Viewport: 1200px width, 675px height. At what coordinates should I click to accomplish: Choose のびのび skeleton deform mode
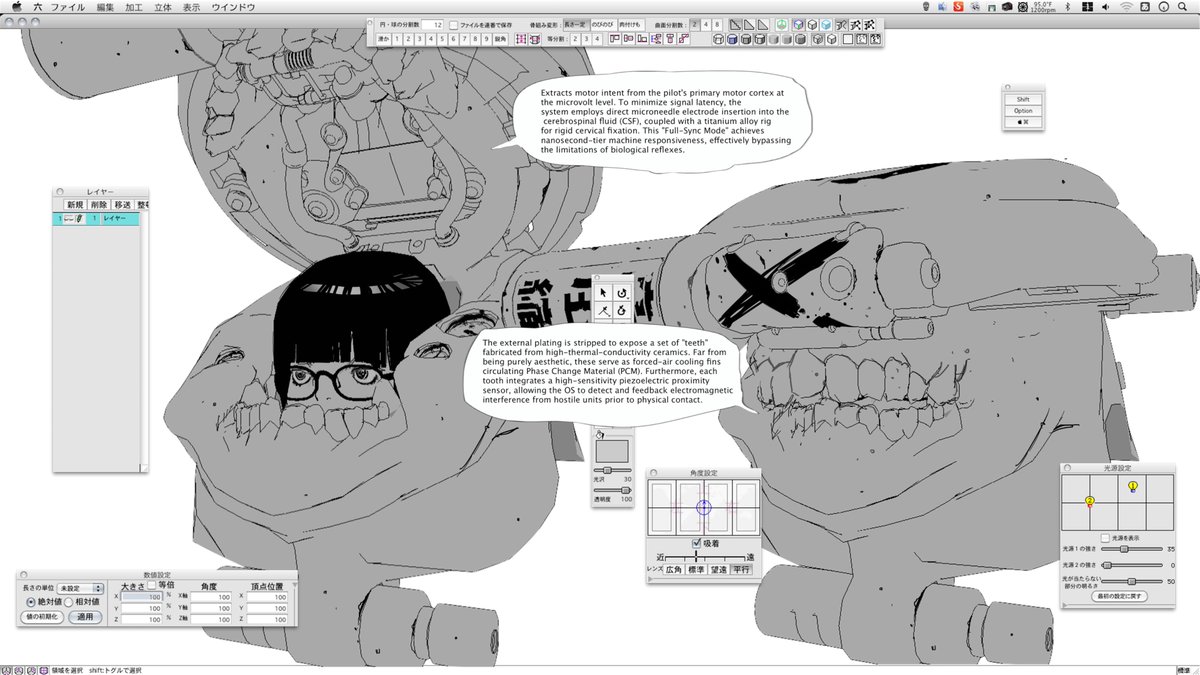click(603, 24)
